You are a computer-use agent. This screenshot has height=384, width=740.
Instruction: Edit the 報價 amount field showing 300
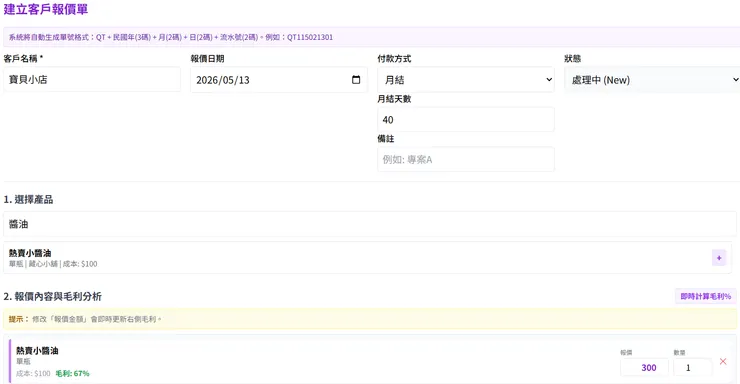644,367
